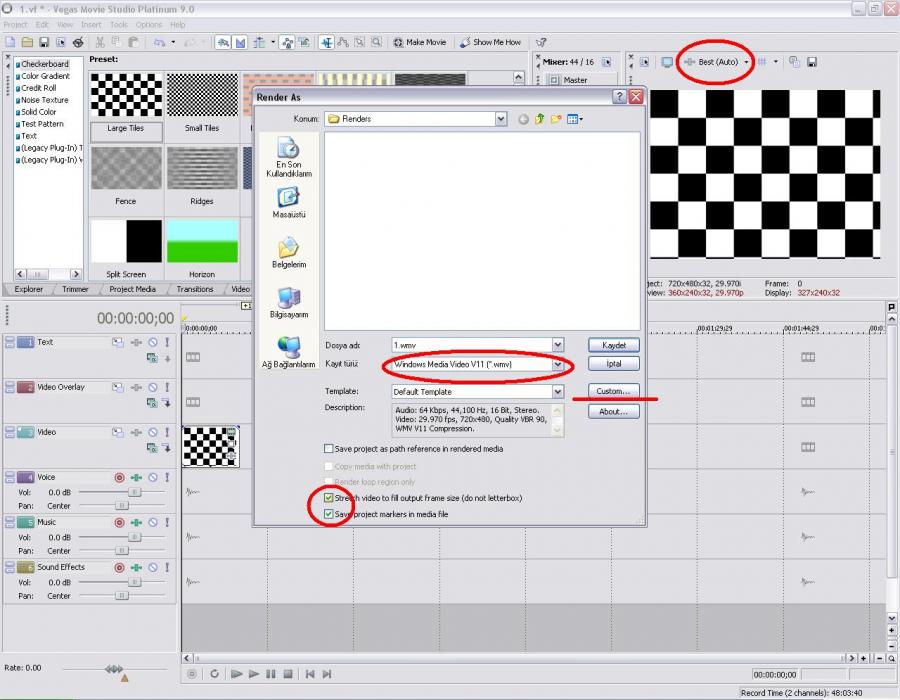Open Custom template settings
The width and height of the screenshot is (900, 700).
pyautogui.click(x=614, y=391)
